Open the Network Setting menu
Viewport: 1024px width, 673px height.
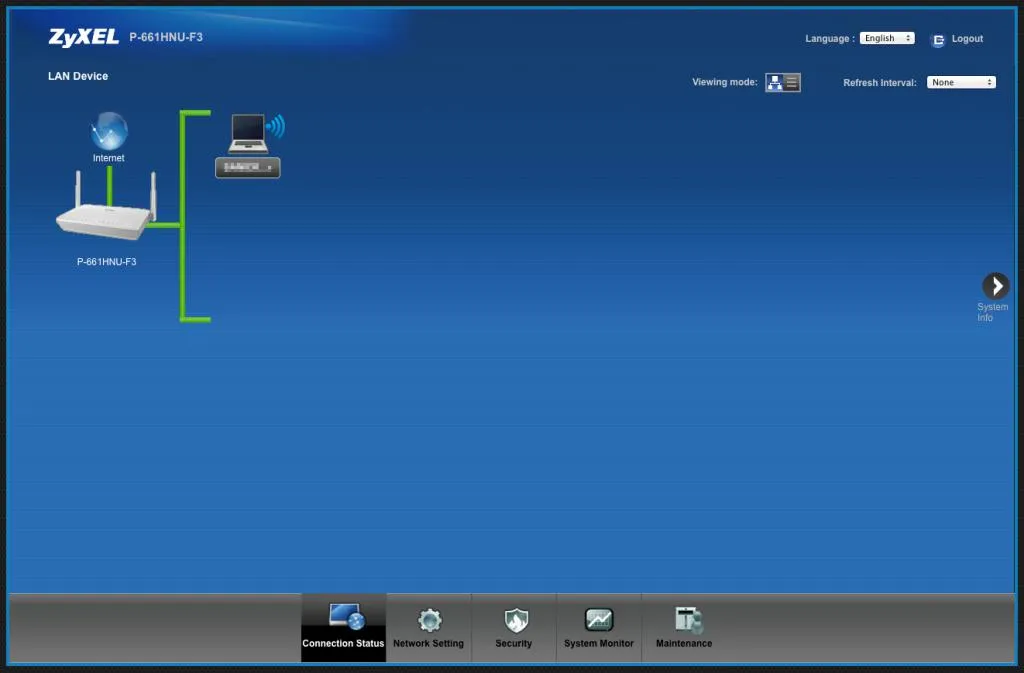click(428, 627)
